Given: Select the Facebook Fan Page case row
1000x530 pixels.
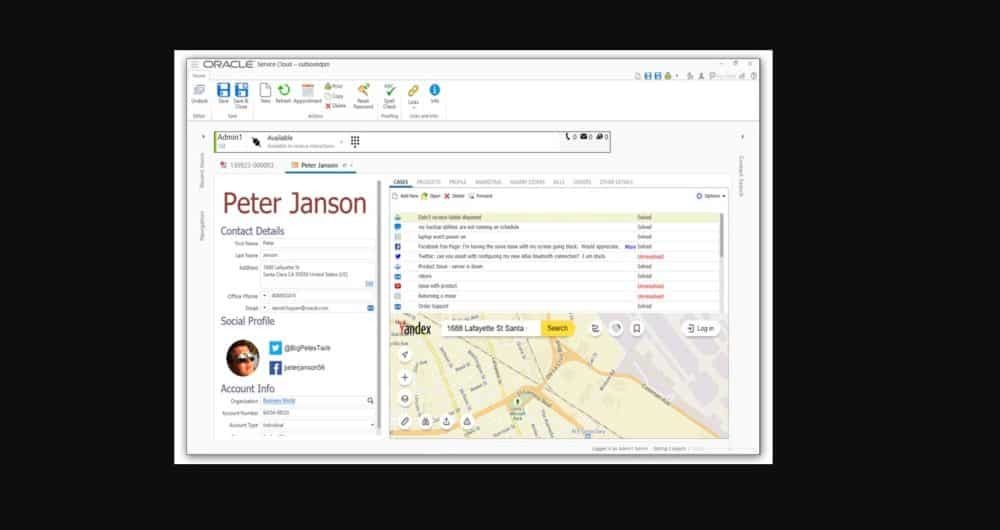Looking at the screenshot, I should point(556,247).
